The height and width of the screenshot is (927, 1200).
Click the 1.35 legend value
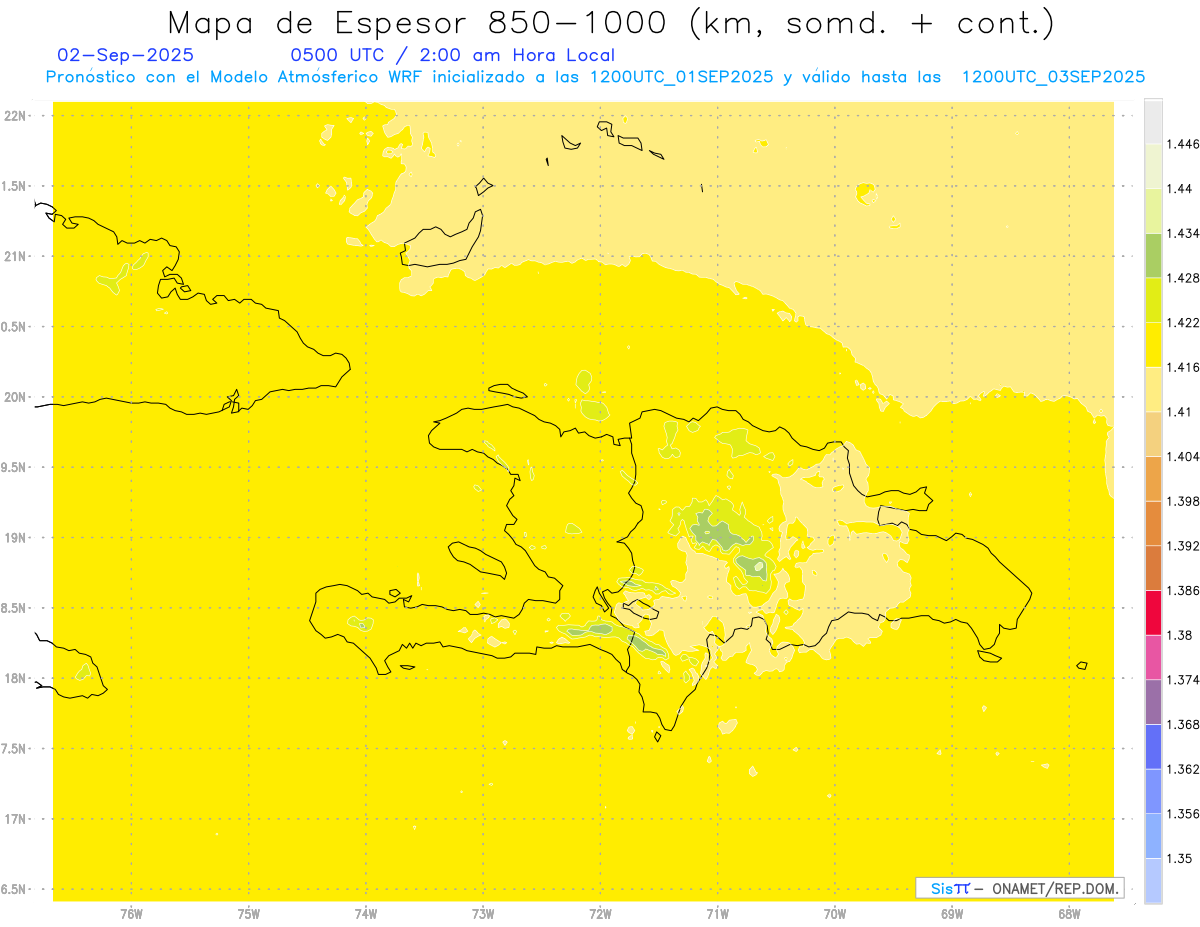coord(1180,858)
